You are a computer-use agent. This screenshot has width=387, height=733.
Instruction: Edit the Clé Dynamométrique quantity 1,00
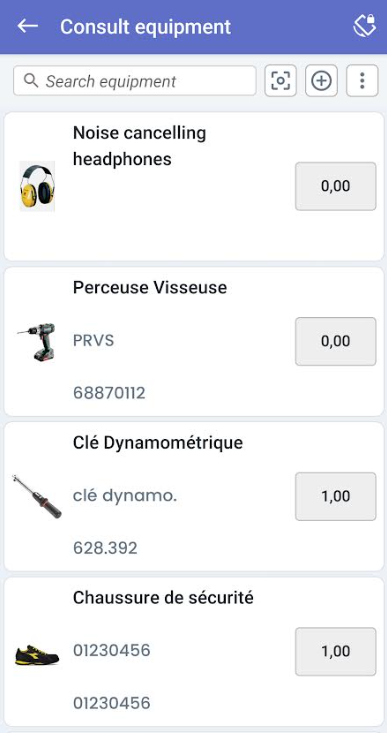point(336,496)
